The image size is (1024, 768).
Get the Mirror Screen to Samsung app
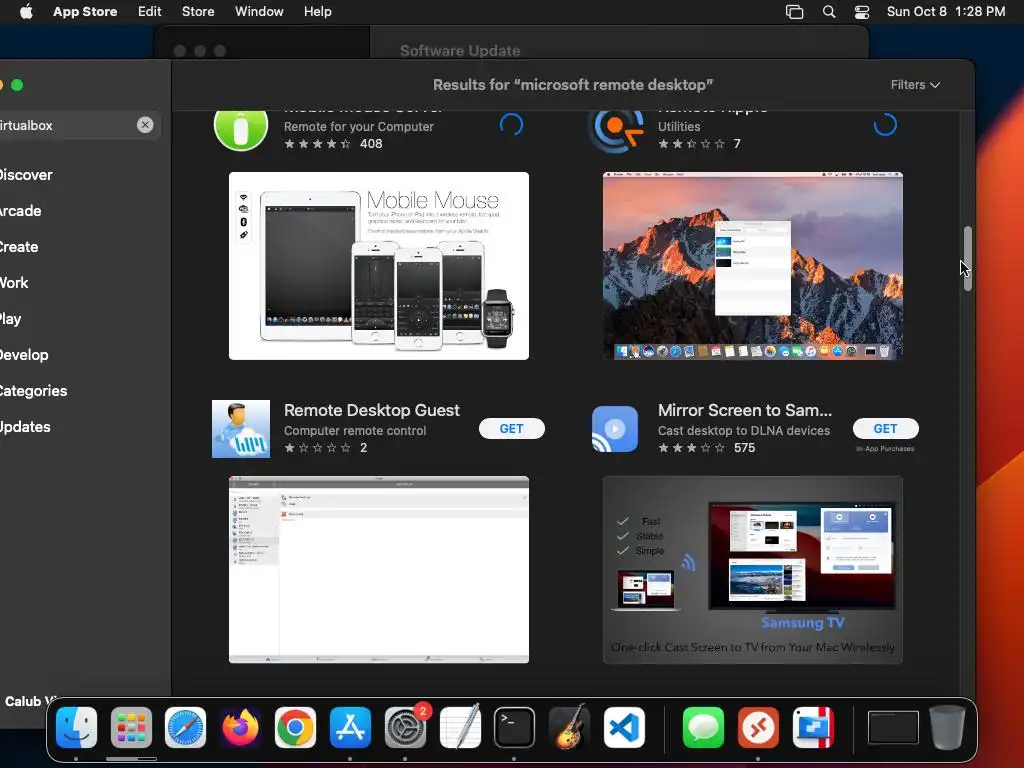(x=886, y=428)
